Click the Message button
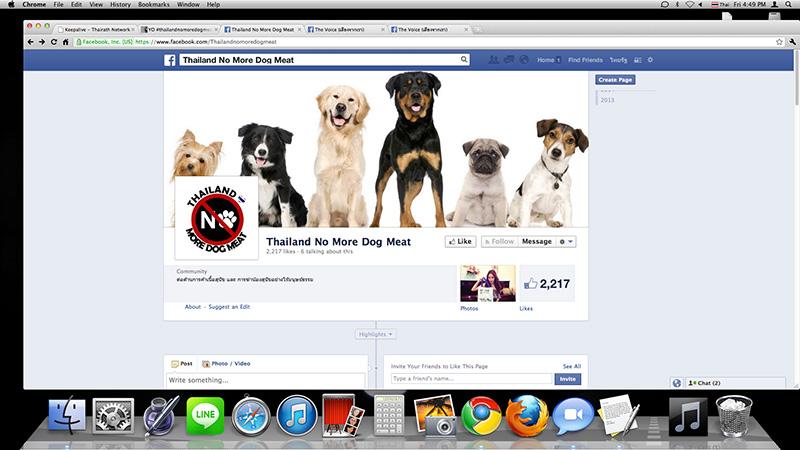Image resolution: width=800 pixels, height=450 pixels. [x=537, y=241]
